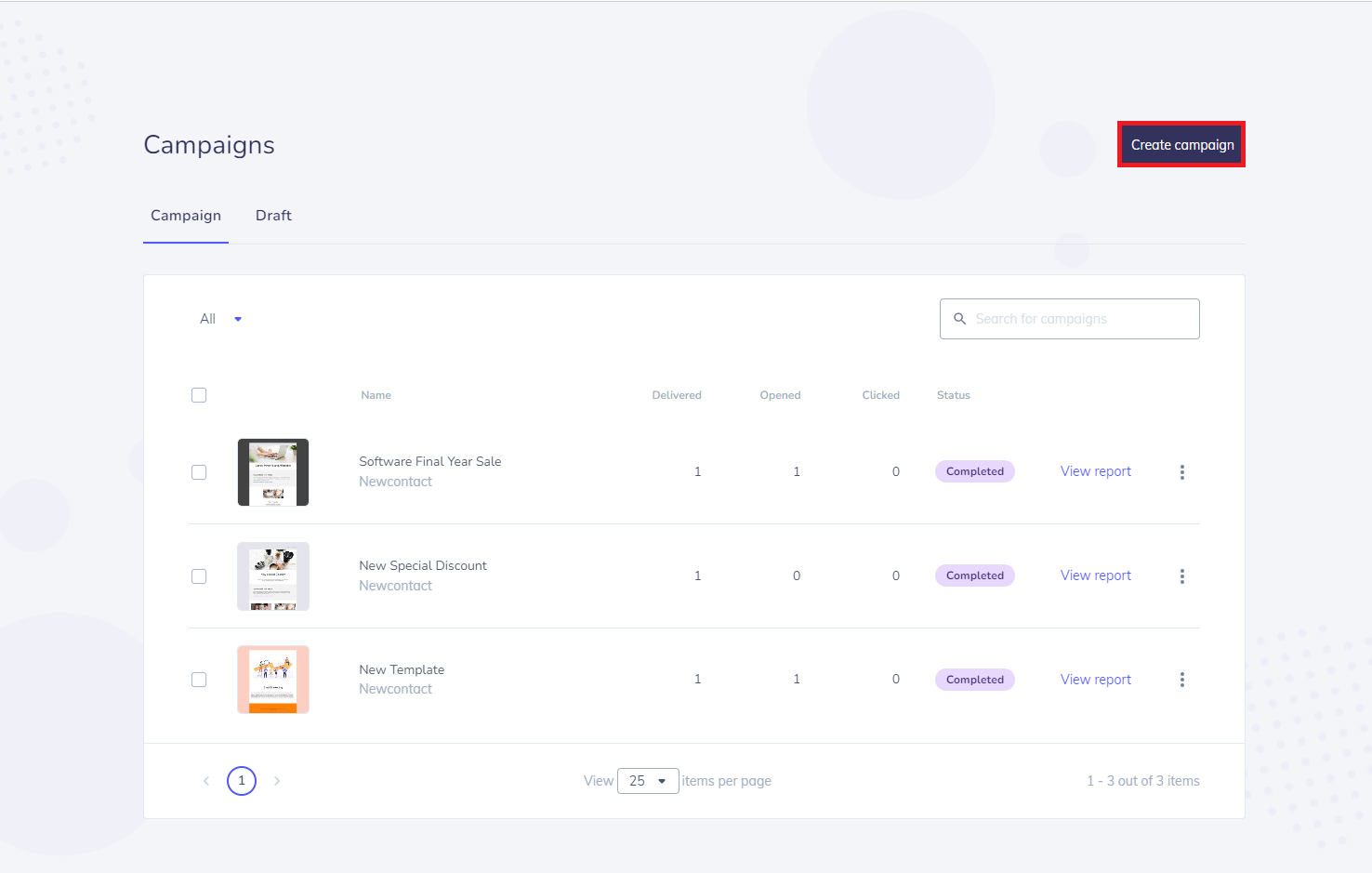Viewport: 1372px width, 873px height.
Task: Click the Clicked column header
Action: point(880,395)
